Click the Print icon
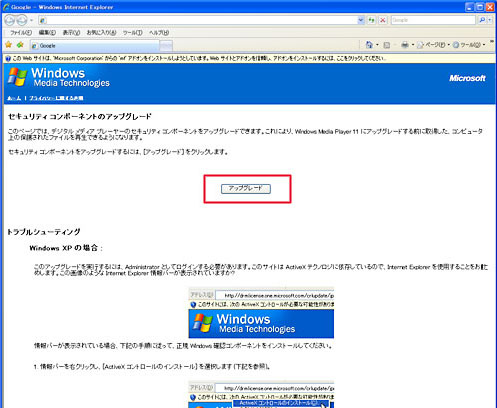Screen dimensions: 497x408 (405, 45)
